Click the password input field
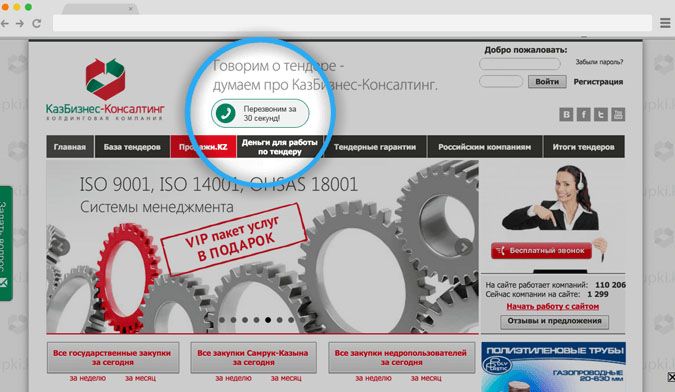 pos(501,81)
